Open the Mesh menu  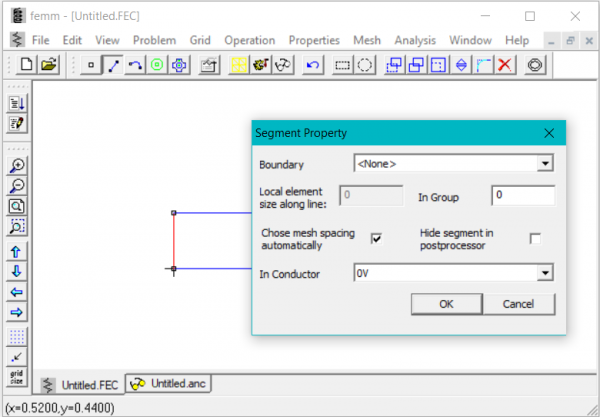point(367,40)
